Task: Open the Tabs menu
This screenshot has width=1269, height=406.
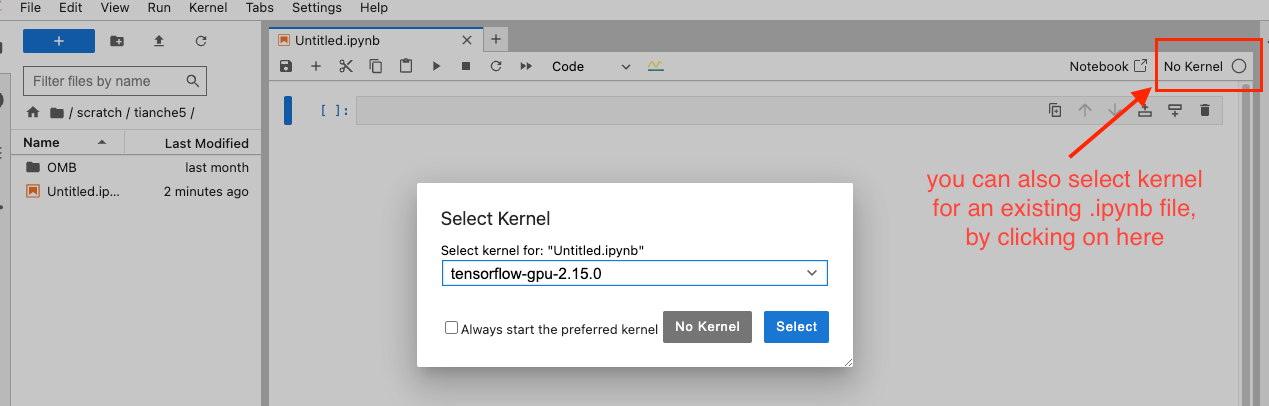Action: point(261,7)
